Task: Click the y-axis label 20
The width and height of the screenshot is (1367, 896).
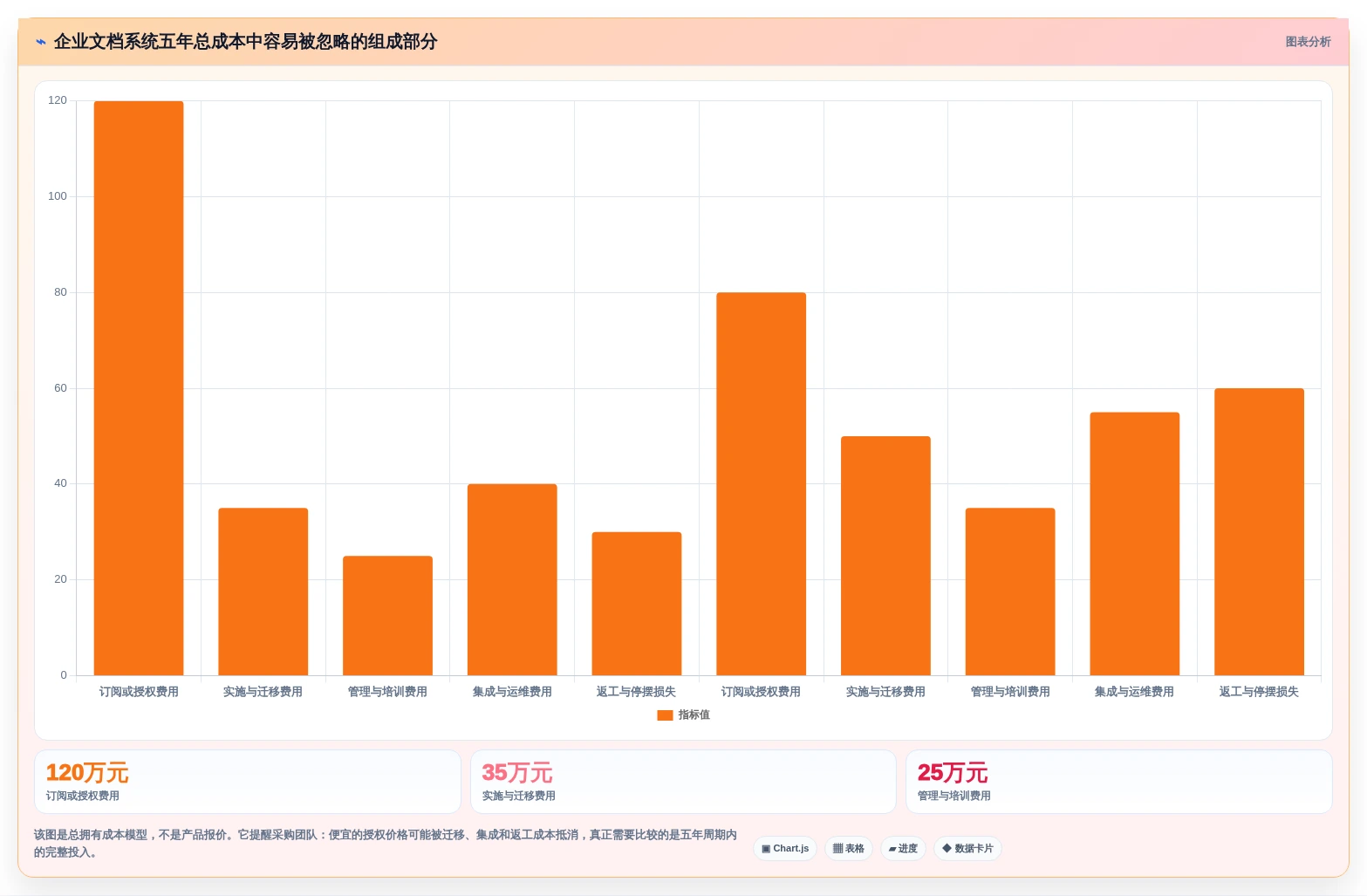Action: 60,579
